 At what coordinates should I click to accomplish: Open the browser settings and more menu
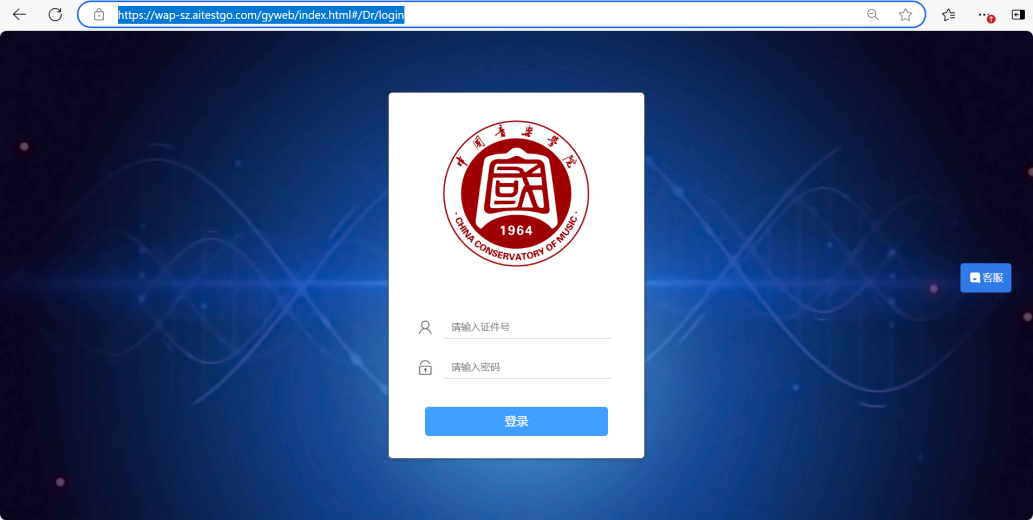985,14
